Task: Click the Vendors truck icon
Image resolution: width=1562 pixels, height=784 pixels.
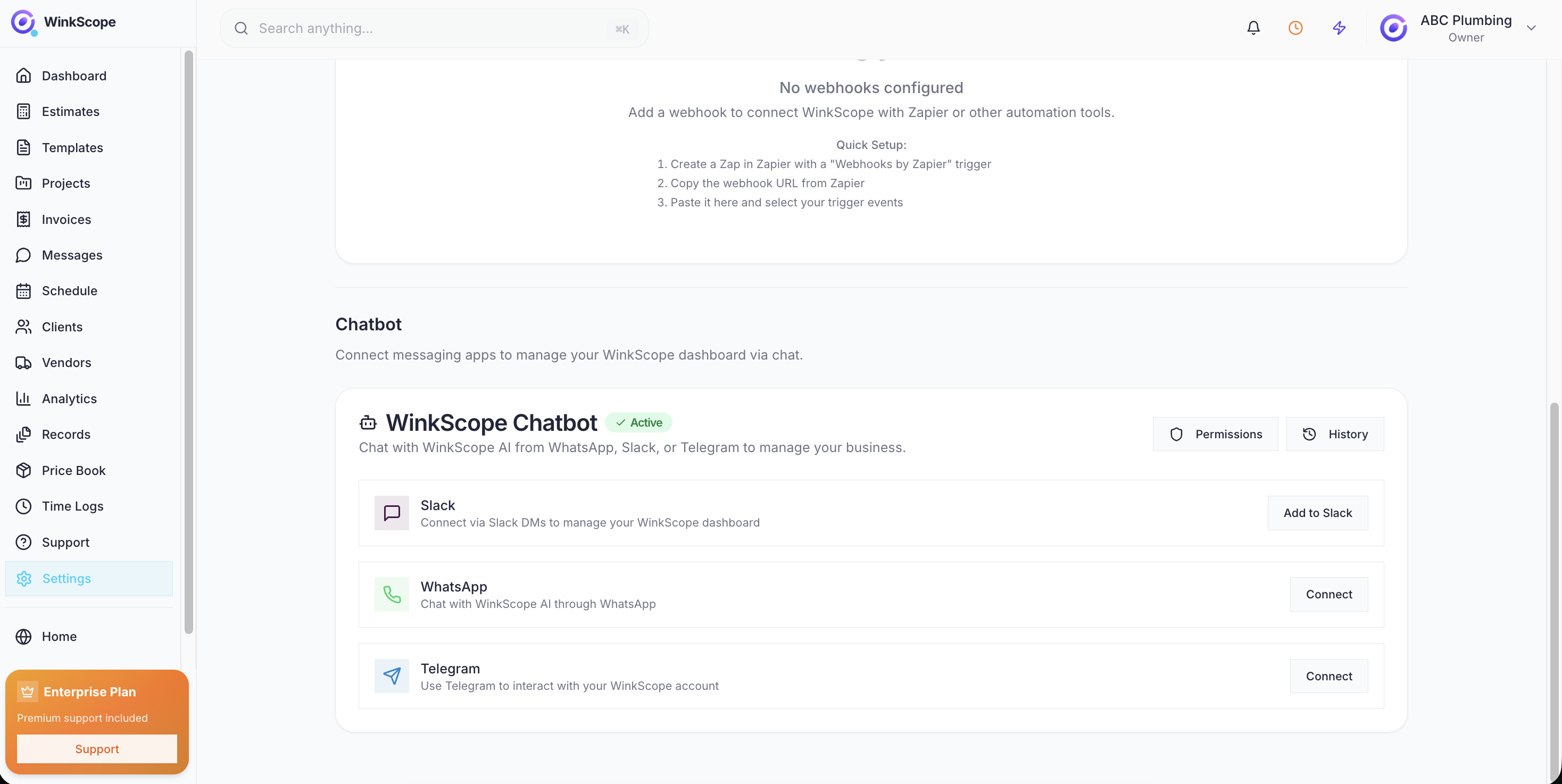Action: pos(23,363)
